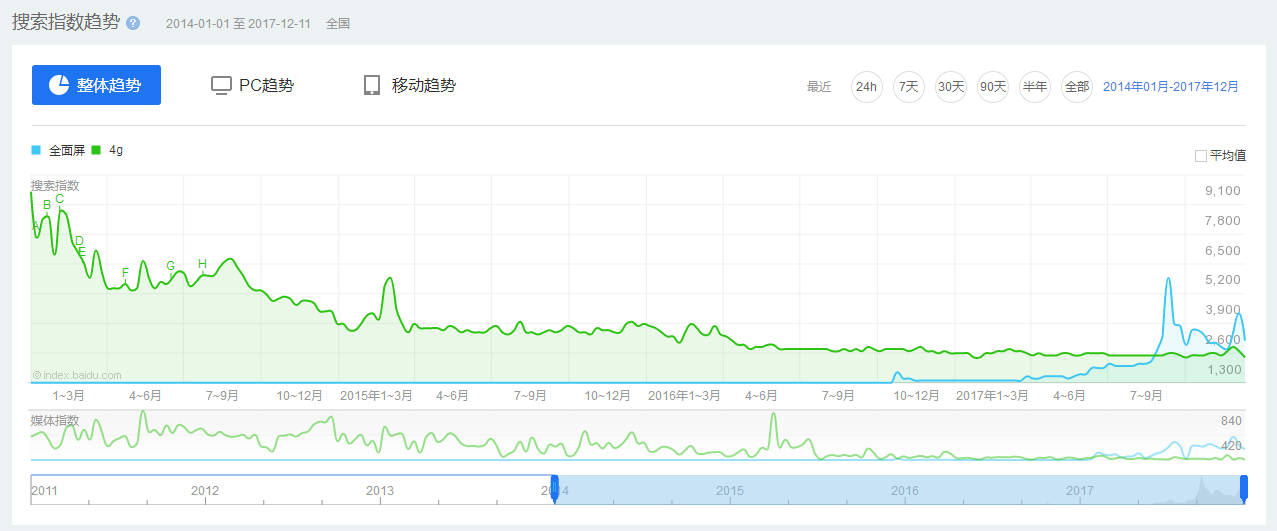Click news marker B on chart
This screenshot has height=531, width=1277.
(x=47, y=205)
